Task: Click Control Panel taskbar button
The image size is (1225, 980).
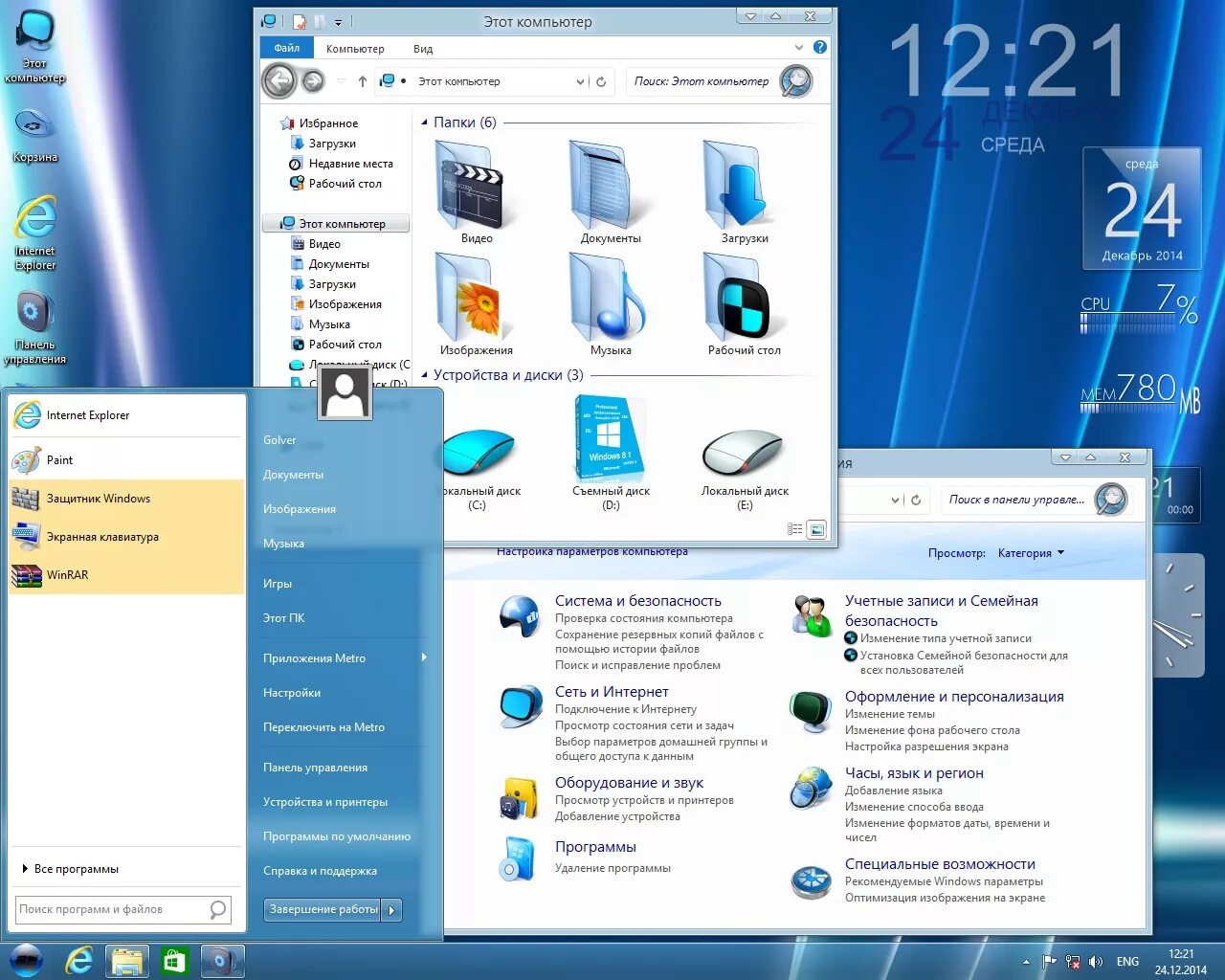Action: pyautogui.click(x=222, y=961)
